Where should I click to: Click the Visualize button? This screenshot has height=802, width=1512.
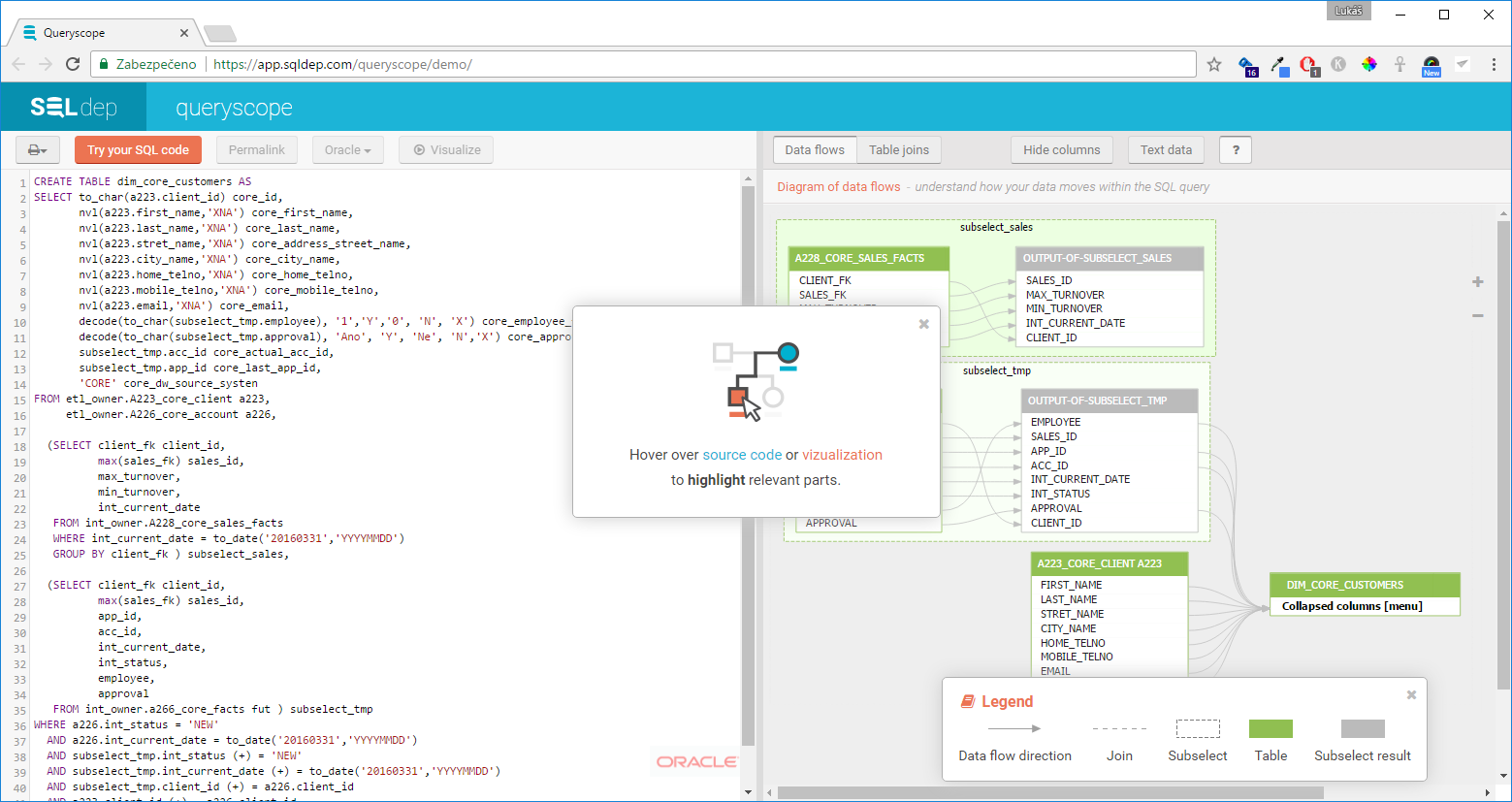pyautogui.click(x=446, y=150)
